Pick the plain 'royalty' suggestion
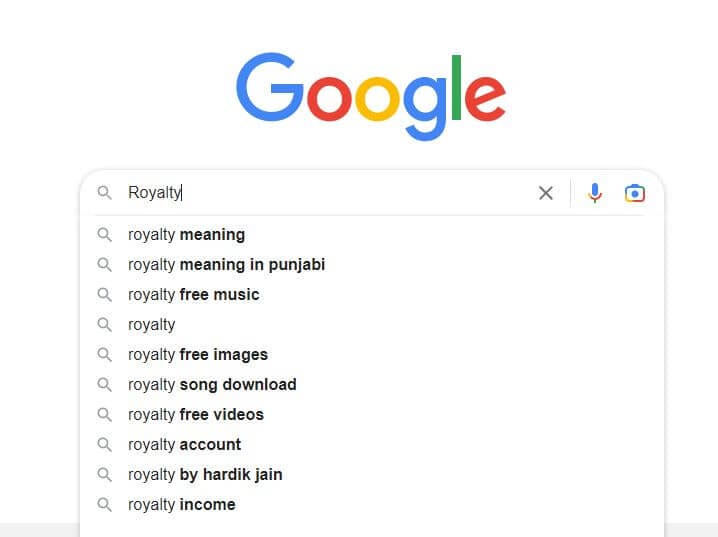The height and width of the screenshot is (537, 718). coord(372,325)
